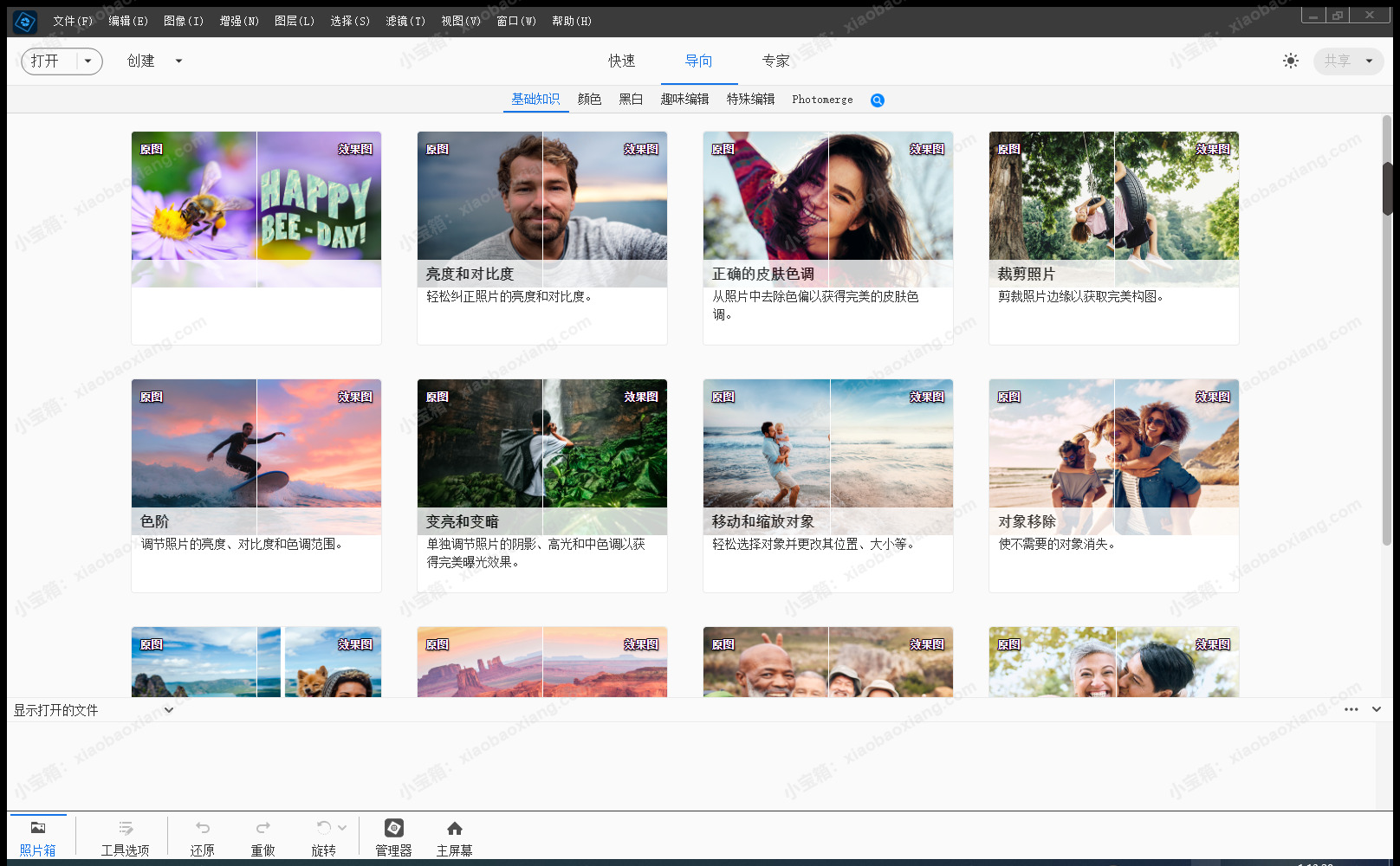The height and width of the screenshot is (866, 1400).
Task: Click the Redo (重做) icon
Action: [262, 828]
